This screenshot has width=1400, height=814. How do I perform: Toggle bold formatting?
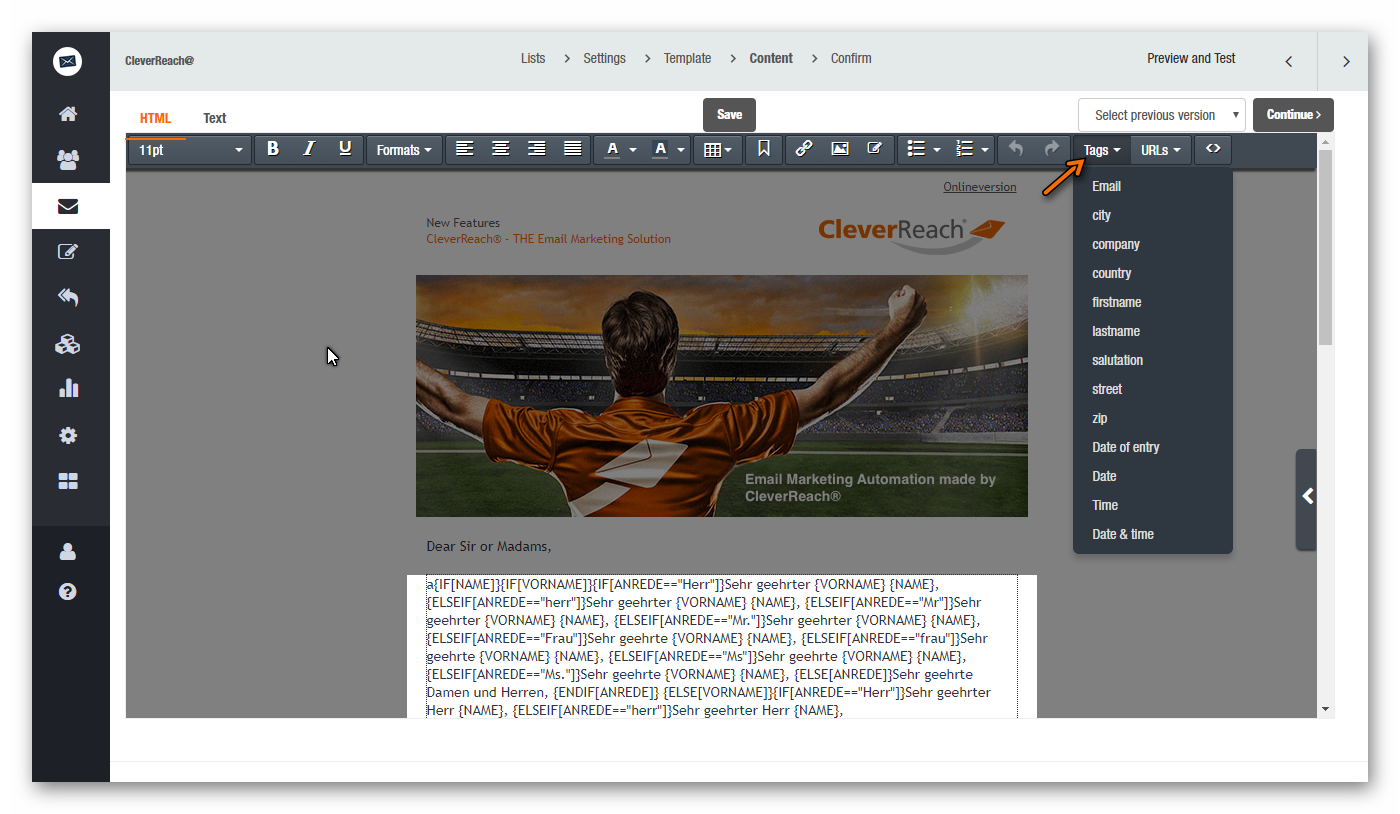[273, 149]
